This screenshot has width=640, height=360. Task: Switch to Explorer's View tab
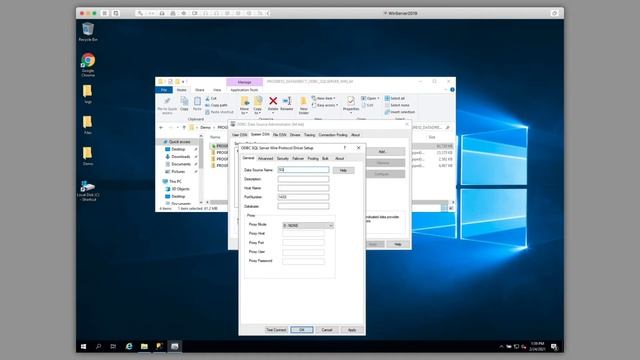click(217, 90)
